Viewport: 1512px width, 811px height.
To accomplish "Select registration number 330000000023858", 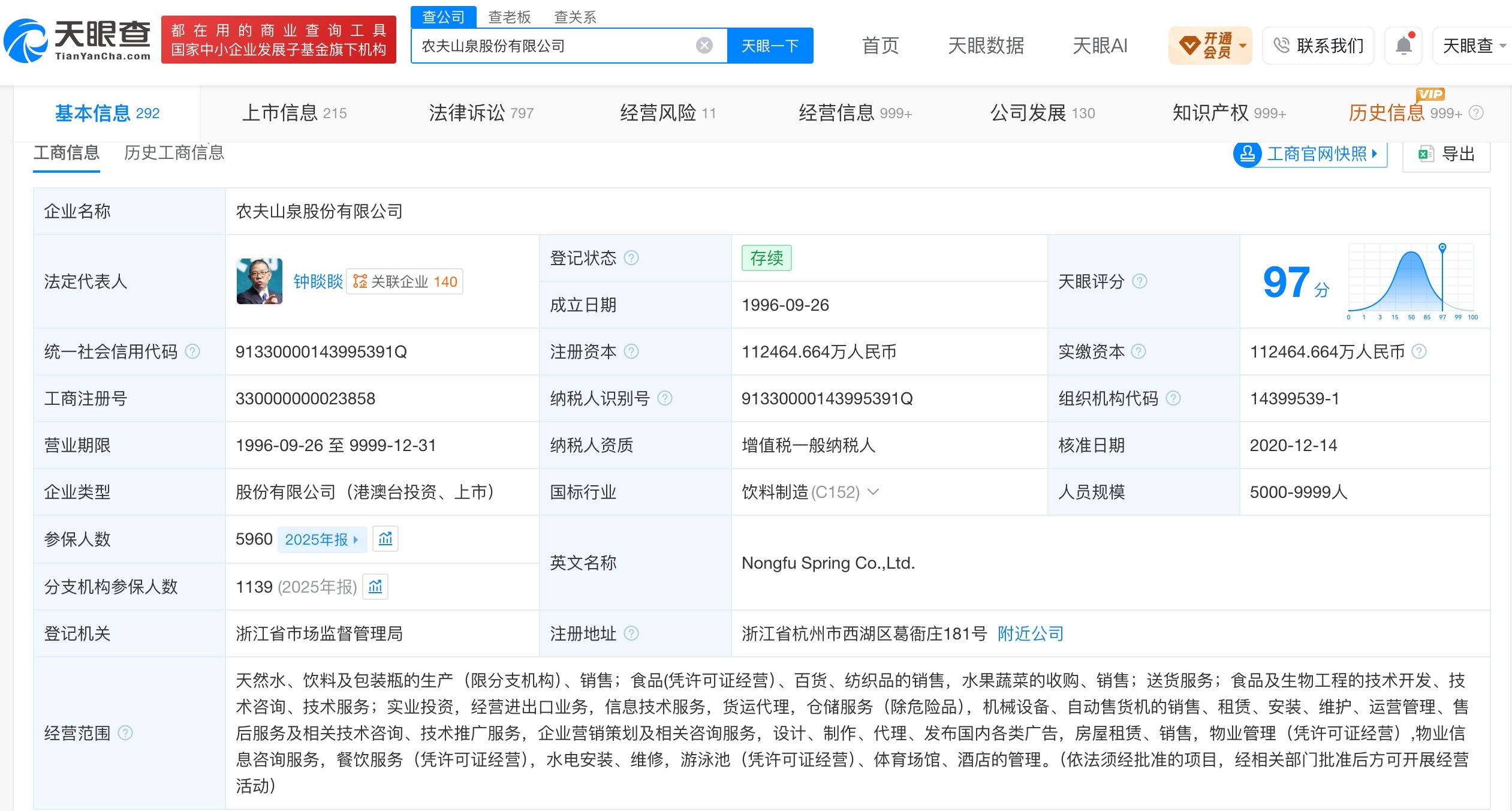I will [305, 398].
